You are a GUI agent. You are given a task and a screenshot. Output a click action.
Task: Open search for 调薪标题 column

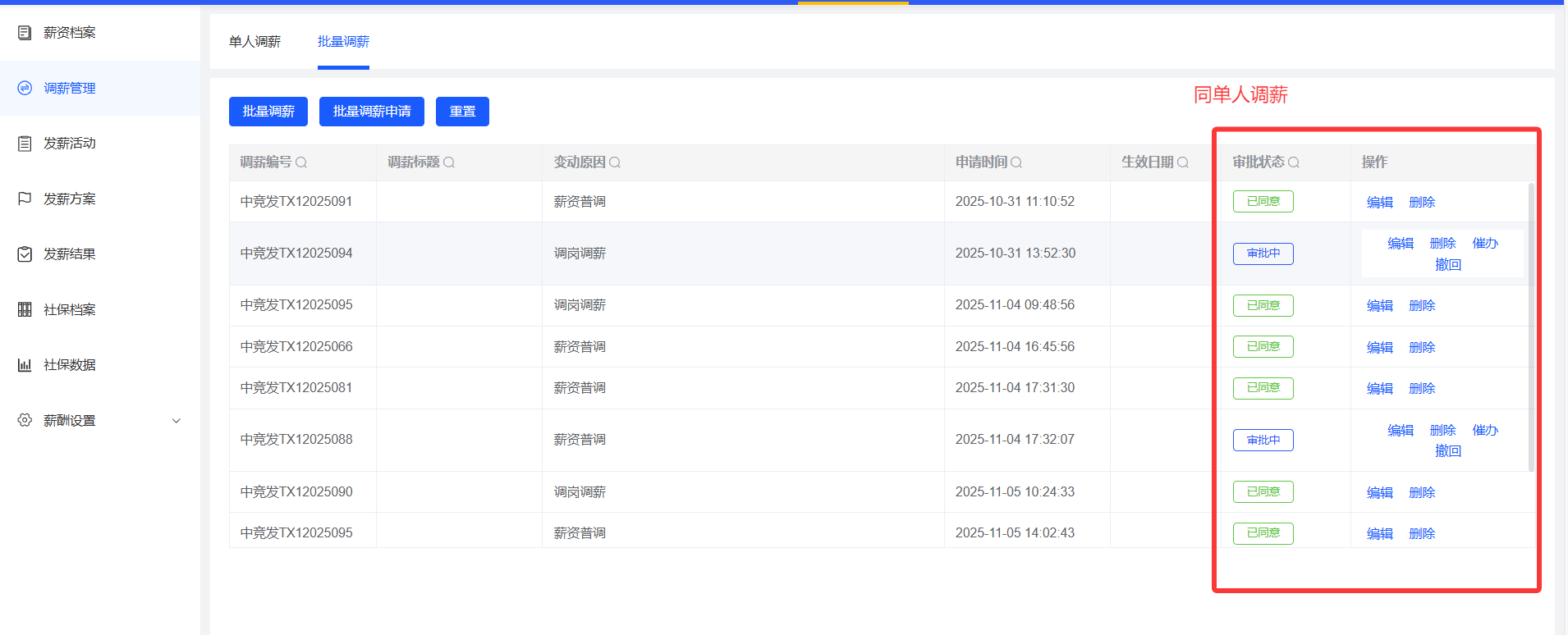449,162
